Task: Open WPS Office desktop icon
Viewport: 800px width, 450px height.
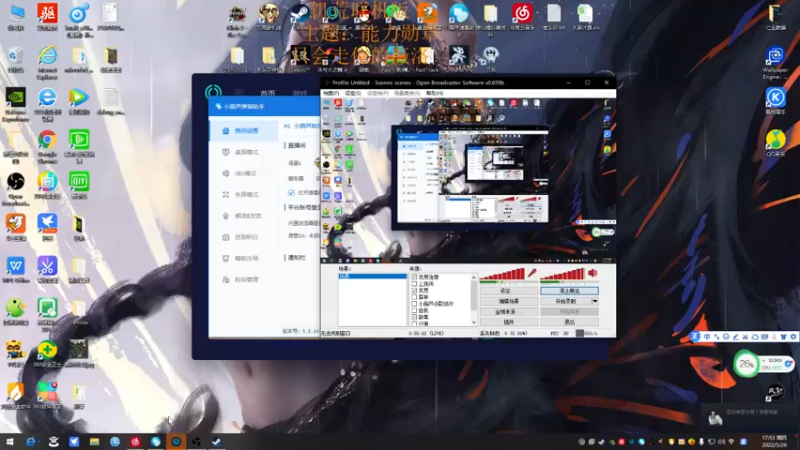Action: coord(16,270)
